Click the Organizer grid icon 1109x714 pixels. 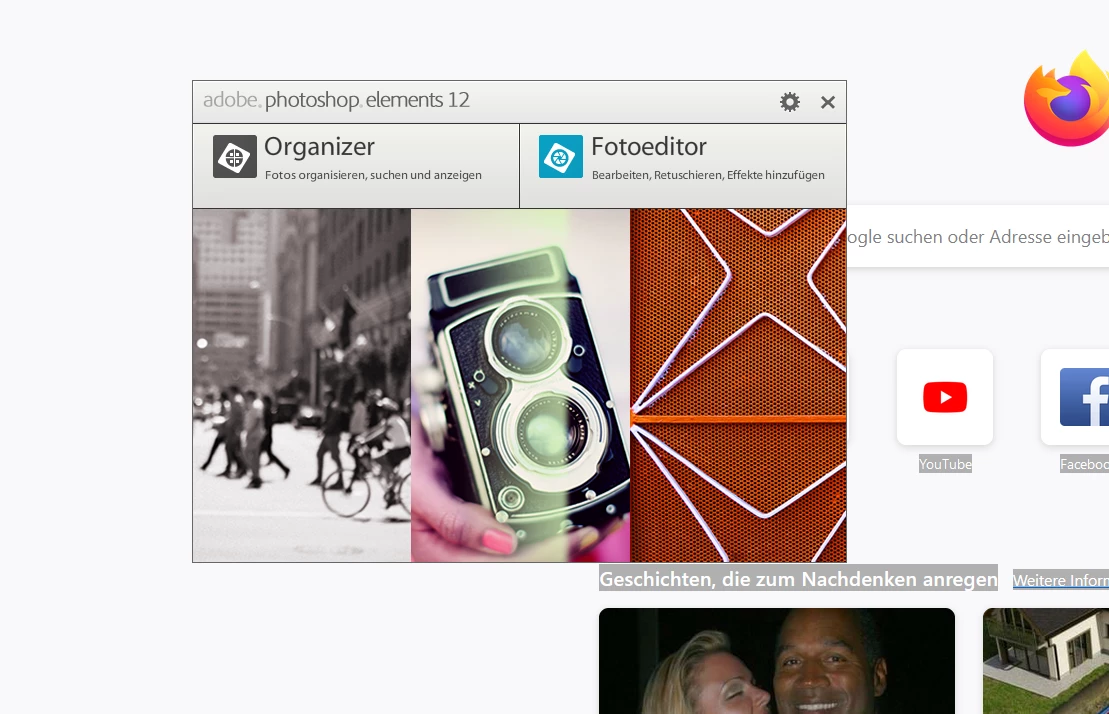[235, 156]
